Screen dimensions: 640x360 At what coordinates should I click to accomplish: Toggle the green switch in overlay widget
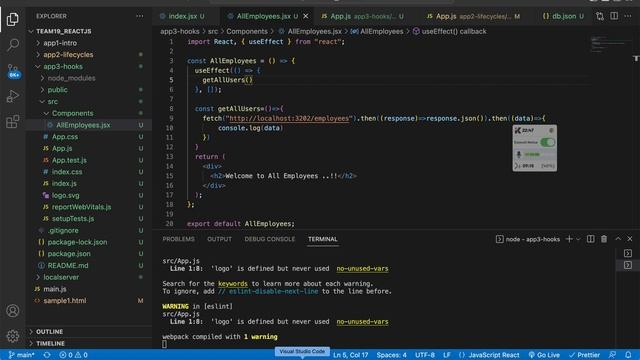click(547, 142)
